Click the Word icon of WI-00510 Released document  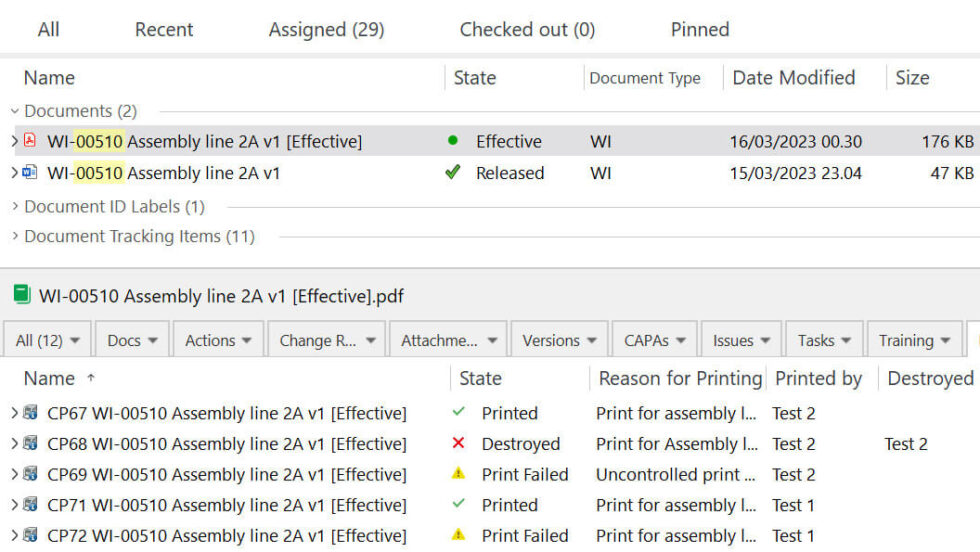click(29, 172)
